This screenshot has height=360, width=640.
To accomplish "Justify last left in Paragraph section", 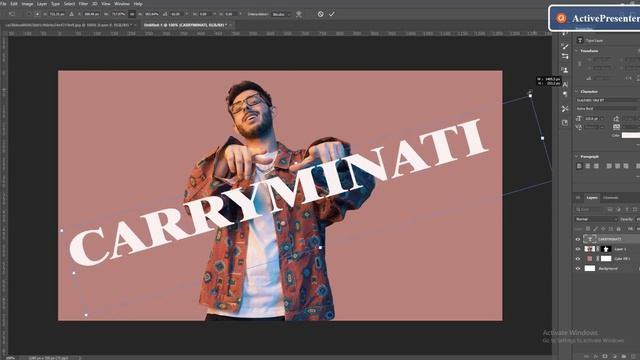I will tap(609, 166).
